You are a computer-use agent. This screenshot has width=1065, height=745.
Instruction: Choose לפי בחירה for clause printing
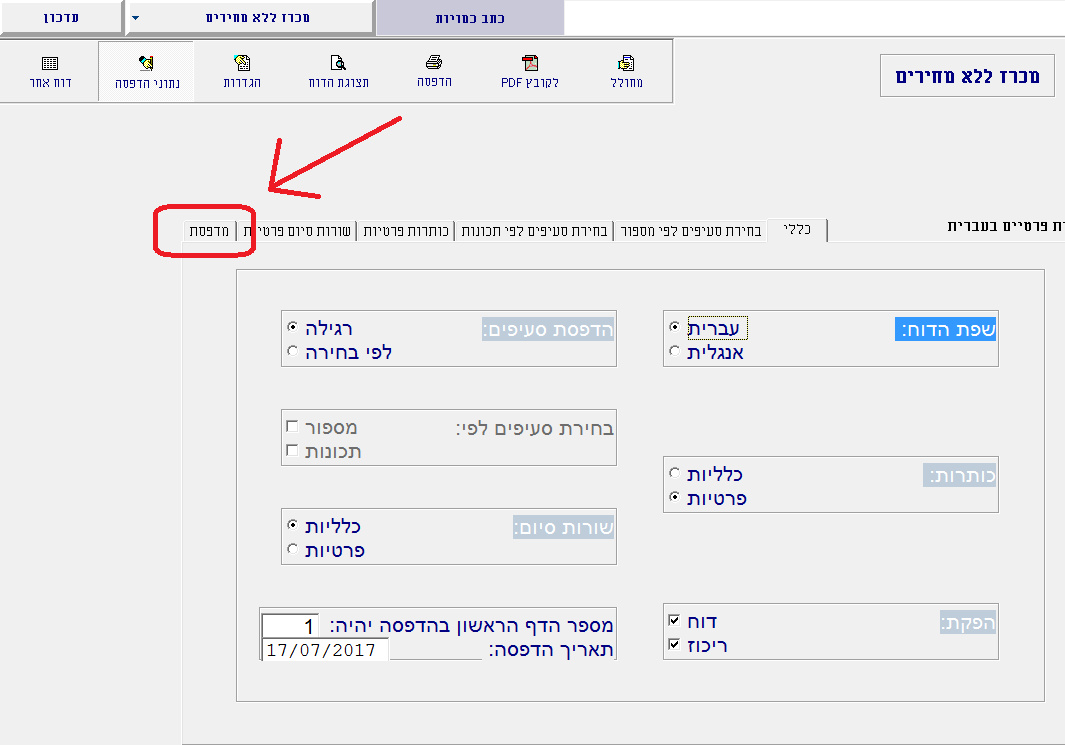(292, 352)
